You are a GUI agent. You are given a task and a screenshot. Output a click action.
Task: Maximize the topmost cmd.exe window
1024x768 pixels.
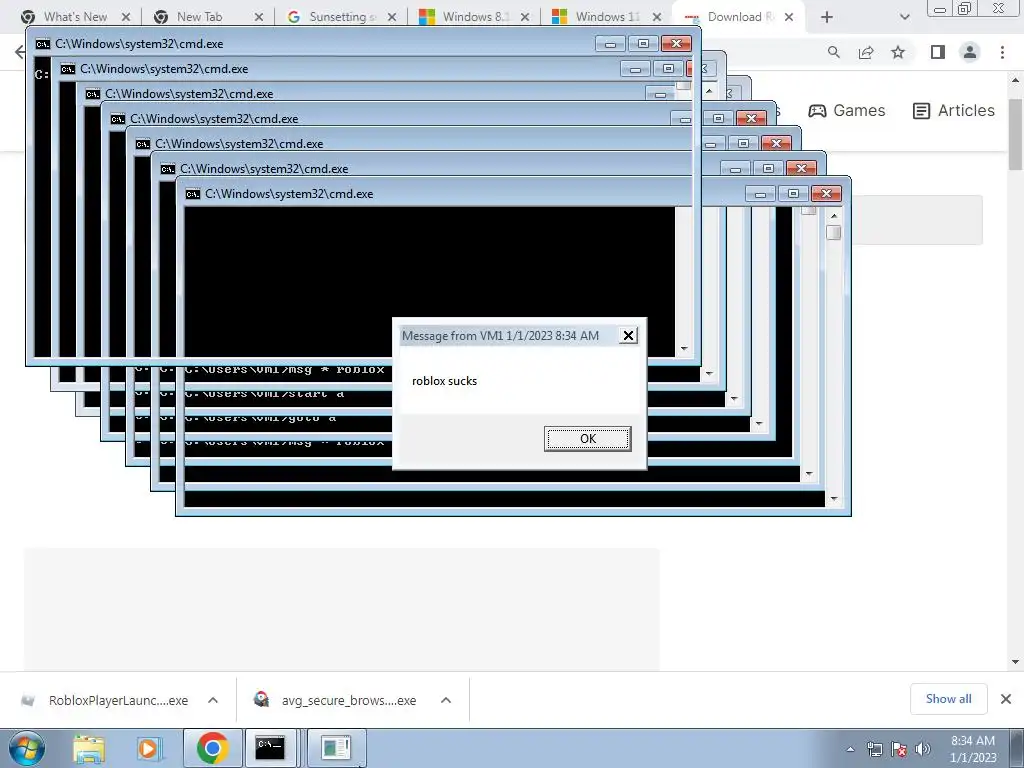click(x=643, y=44)
